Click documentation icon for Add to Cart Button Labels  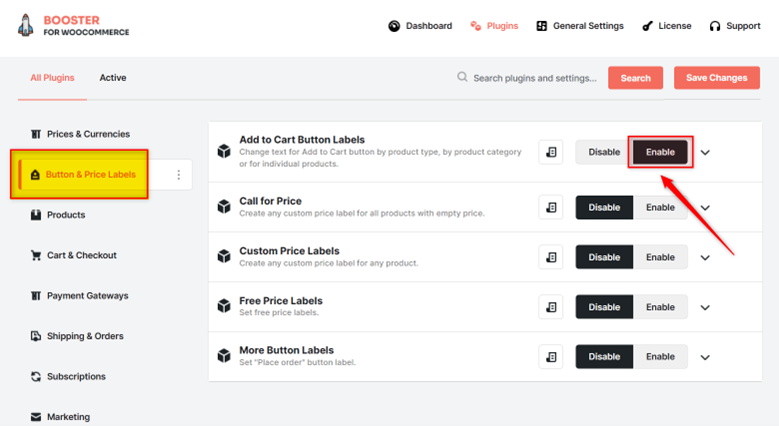(550, 152)
